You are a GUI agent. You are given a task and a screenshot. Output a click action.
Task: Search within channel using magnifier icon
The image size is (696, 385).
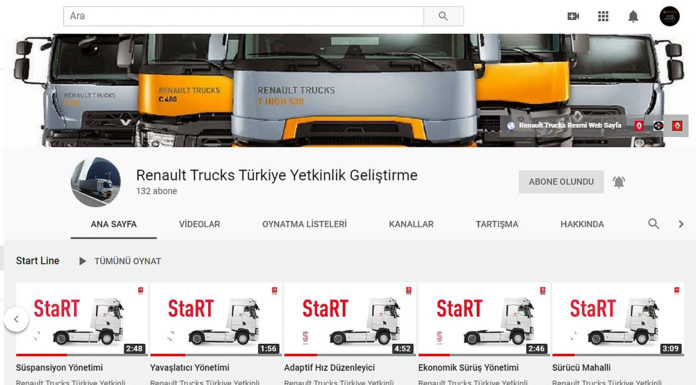coord(653,224)
